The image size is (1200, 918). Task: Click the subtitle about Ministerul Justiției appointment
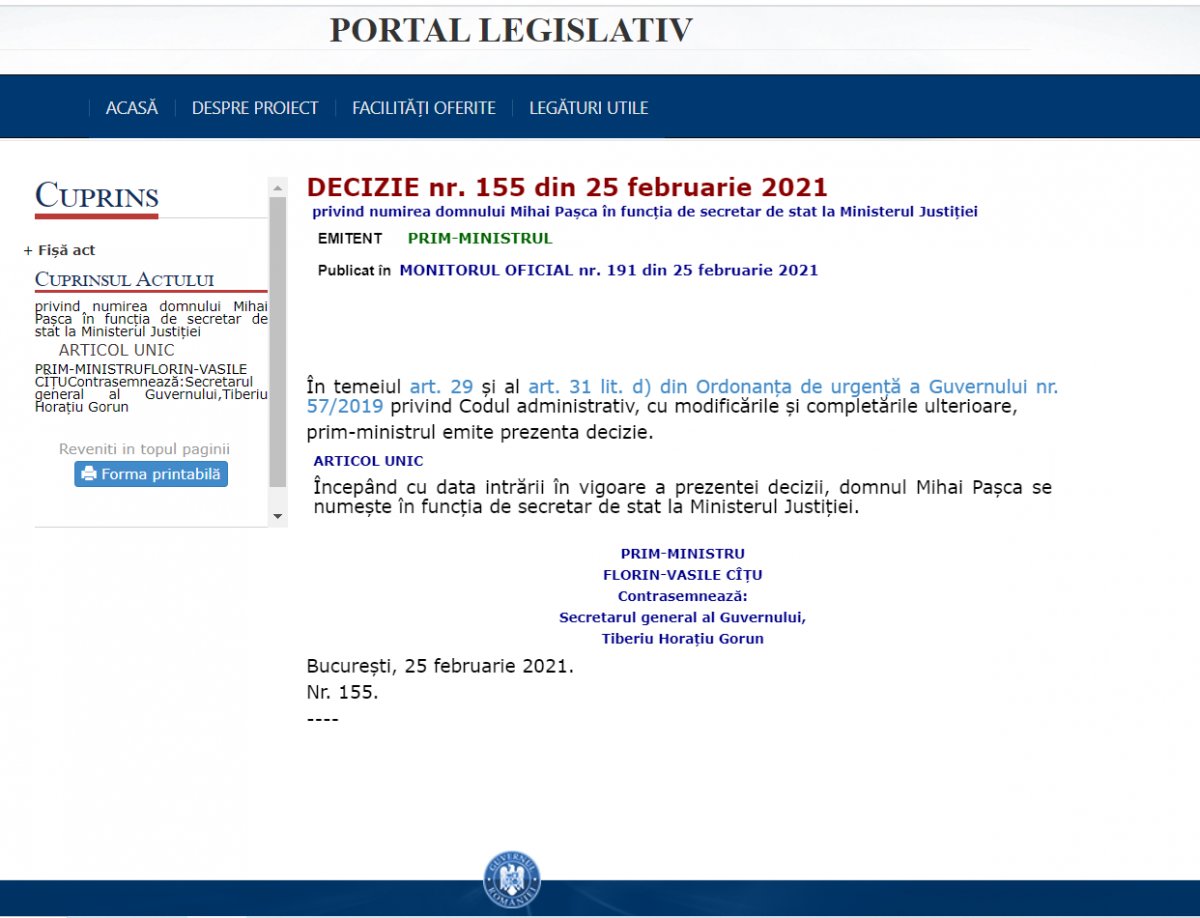(645, 211)
